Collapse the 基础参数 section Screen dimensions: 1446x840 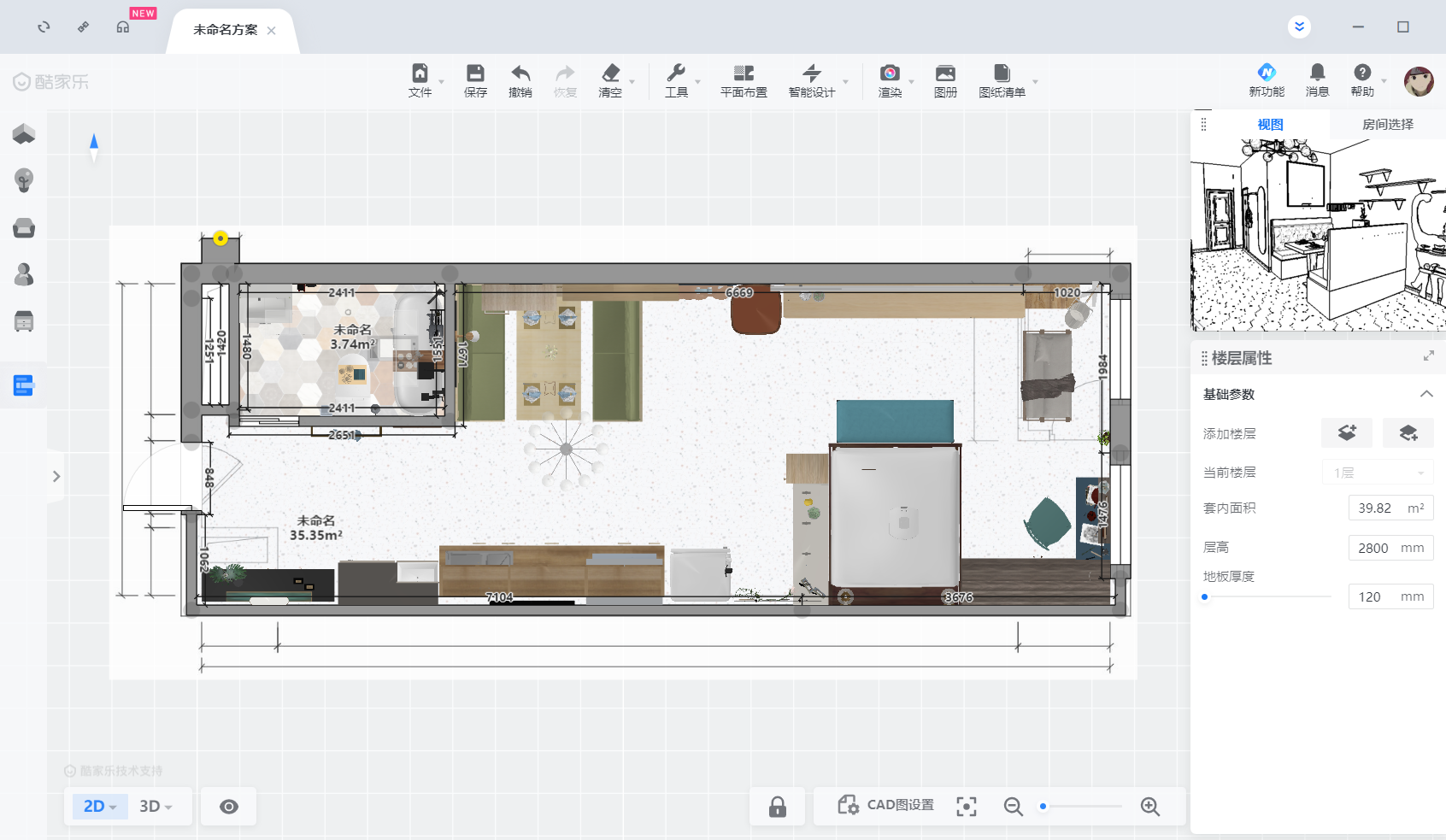(1426, 394)
